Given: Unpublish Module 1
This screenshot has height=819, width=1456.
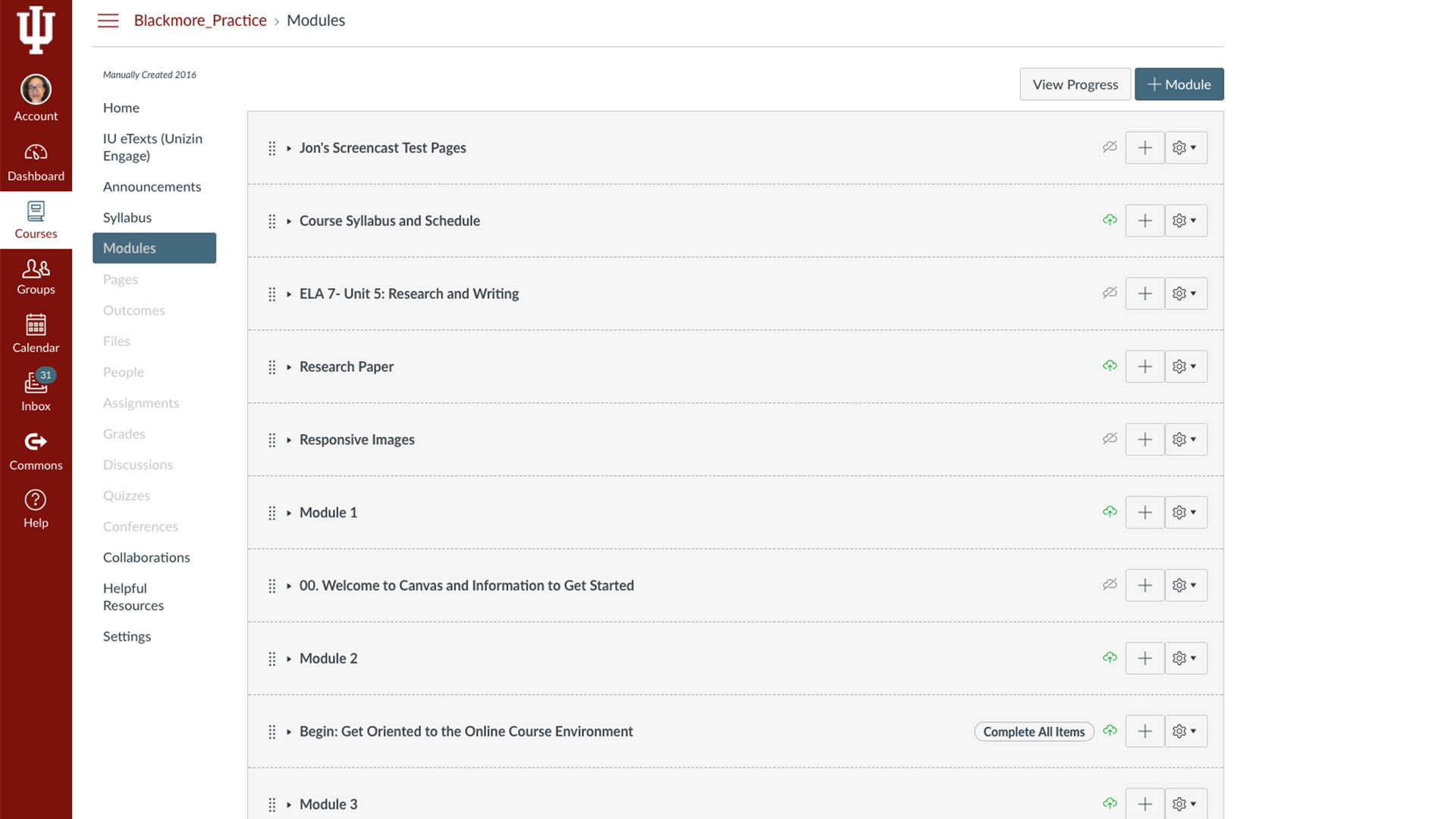Looking at the screenshot, I should point(1109,512).
